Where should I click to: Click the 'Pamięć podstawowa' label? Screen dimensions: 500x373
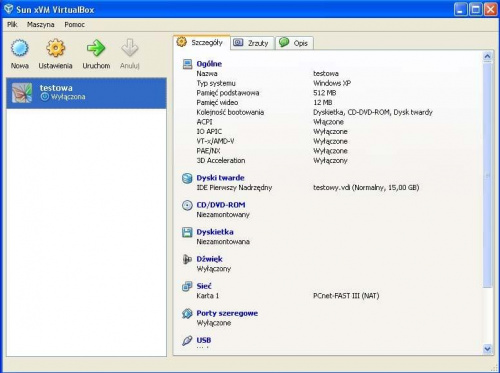pyautogui.click(x=228, y=93)
